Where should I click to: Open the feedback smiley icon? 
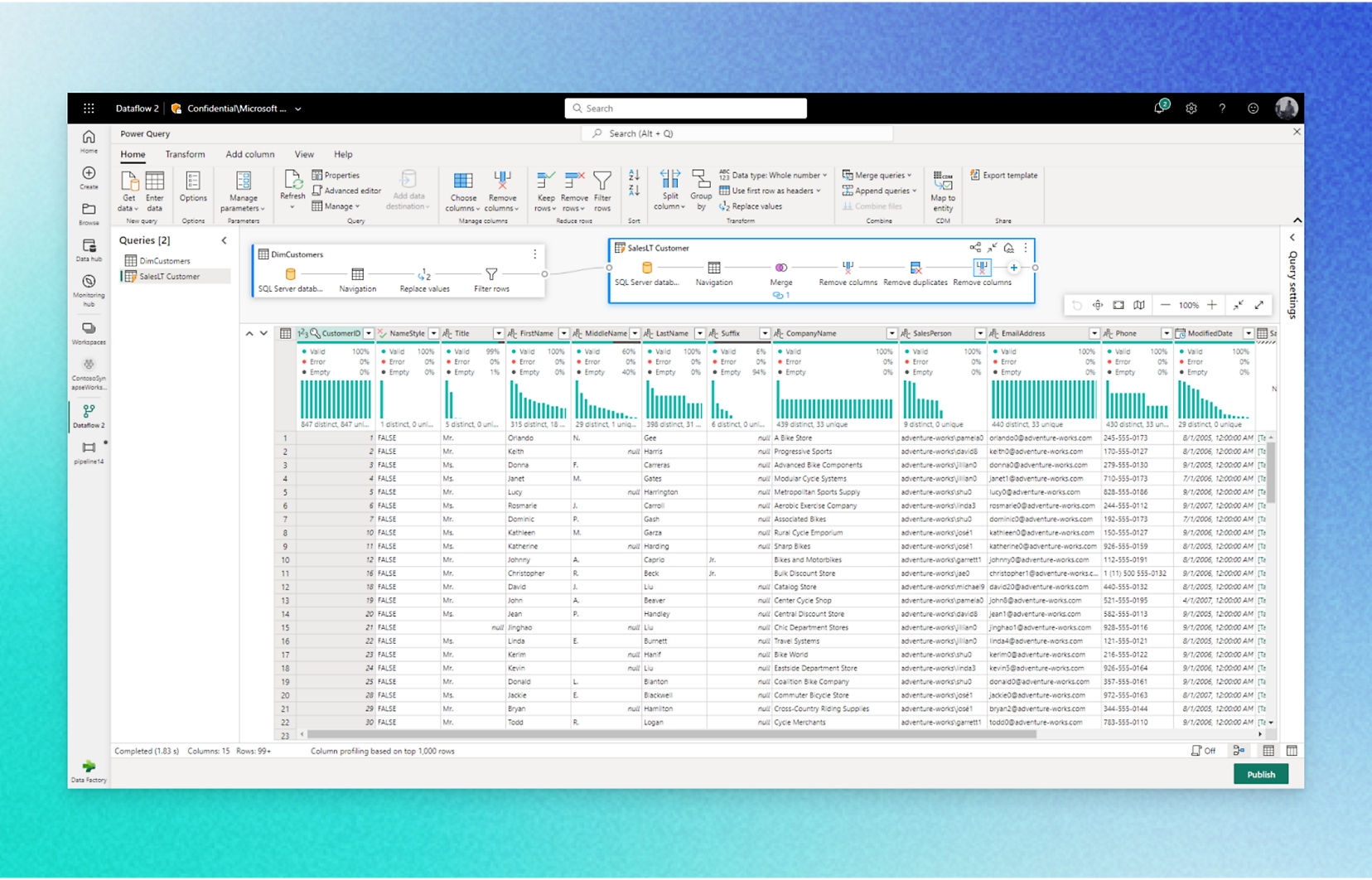[x=1253, y=109]
